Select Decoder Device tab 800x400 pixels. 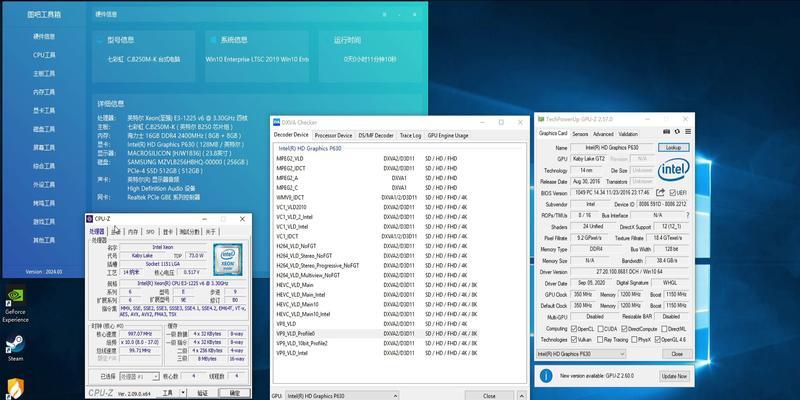(291, 135)
